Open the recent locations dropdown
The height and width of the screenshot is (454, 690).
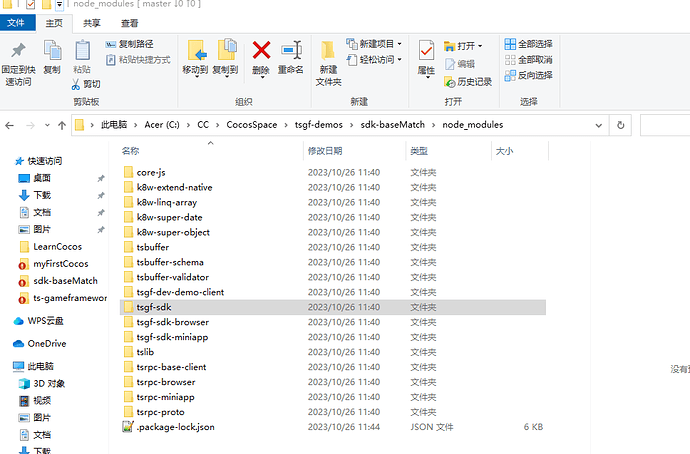coord(47,125)
